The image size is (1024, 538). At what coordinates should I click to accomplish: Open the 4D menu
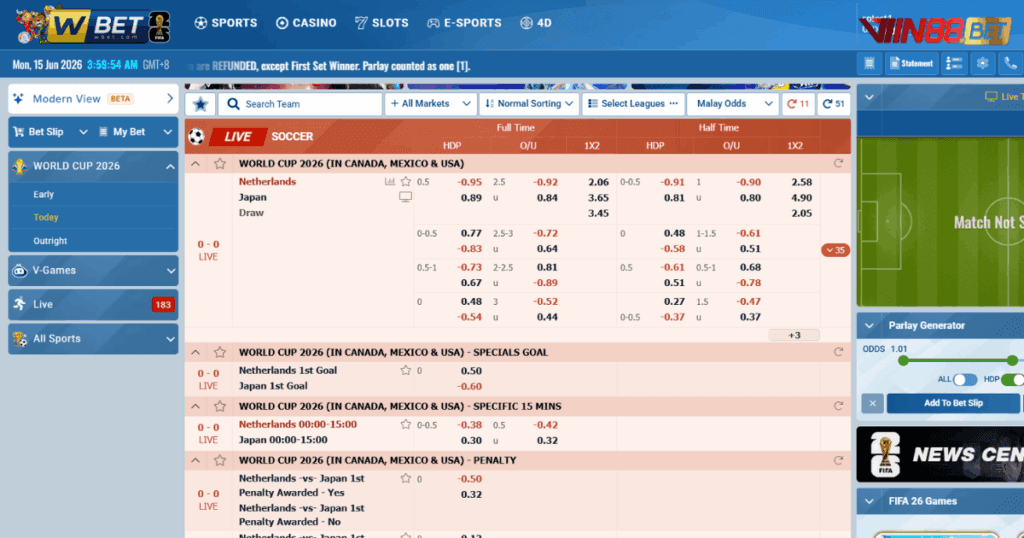536,23
